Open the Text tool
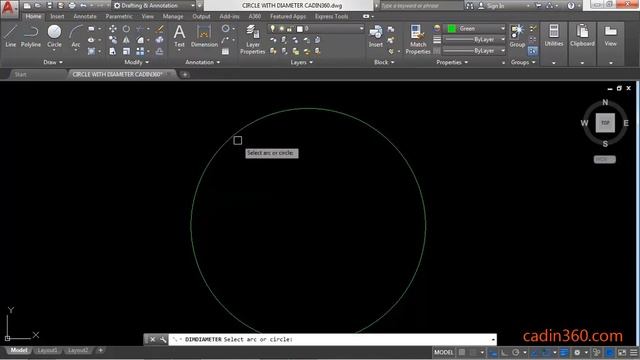This screenshot has width=640, height=360. point(180,36)
